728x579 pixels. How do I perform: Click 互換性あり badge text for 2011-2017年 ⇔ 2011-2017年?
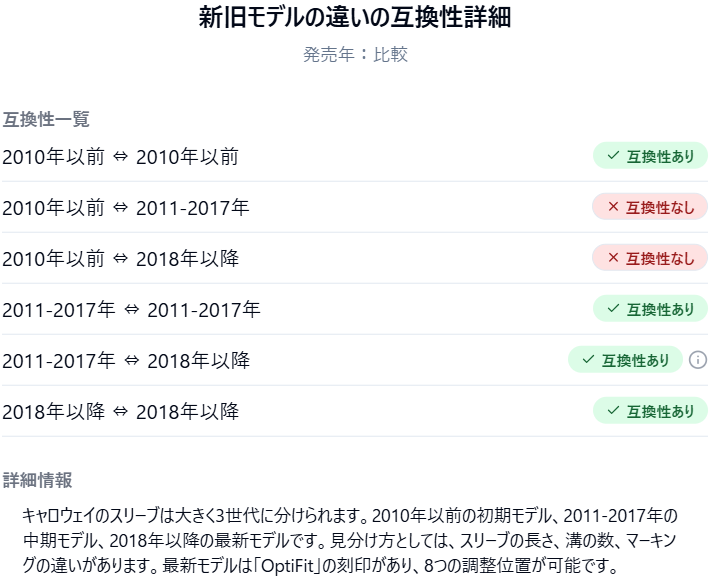coord(660,309)
